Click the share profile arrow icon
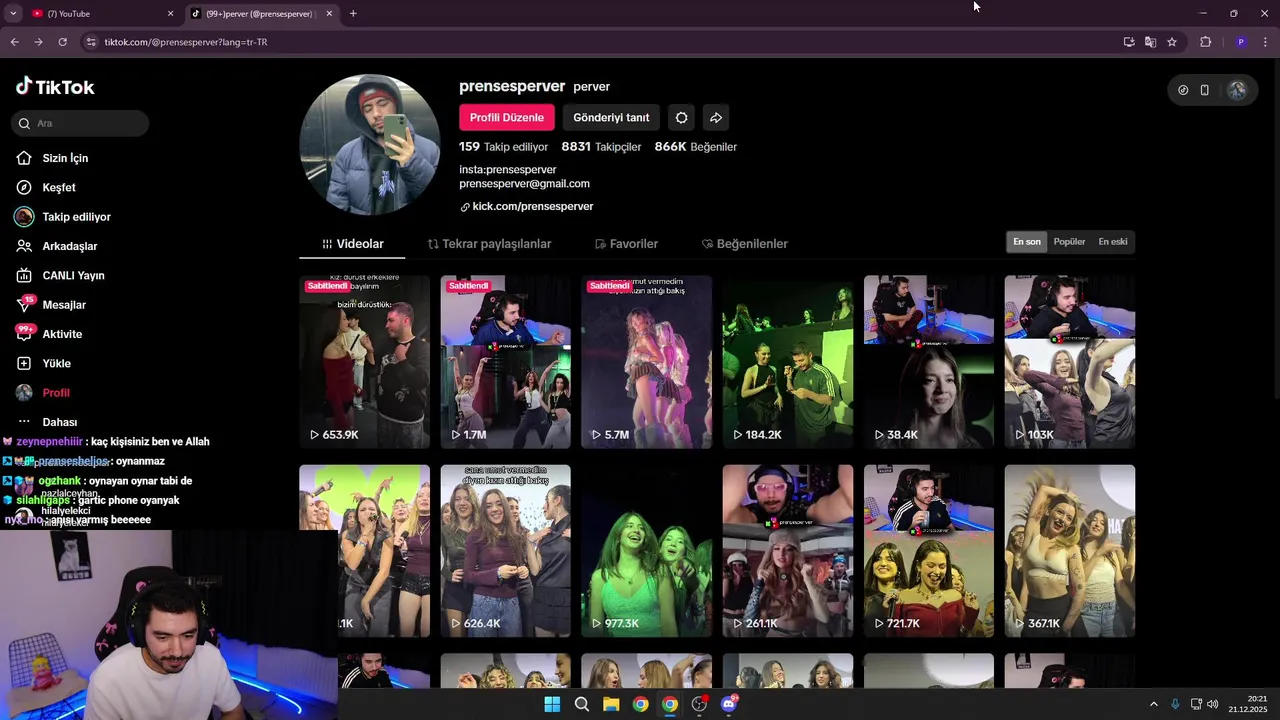1280x720 pixels. point(716,117)
